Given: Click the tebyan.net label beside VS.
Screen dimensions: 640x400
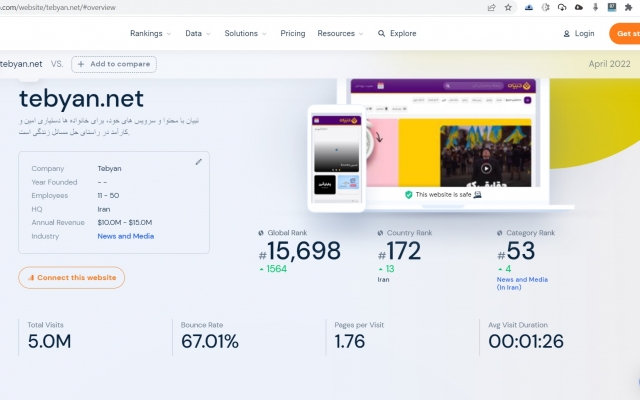Looking at the screenshot, I should tap(21, 64).
